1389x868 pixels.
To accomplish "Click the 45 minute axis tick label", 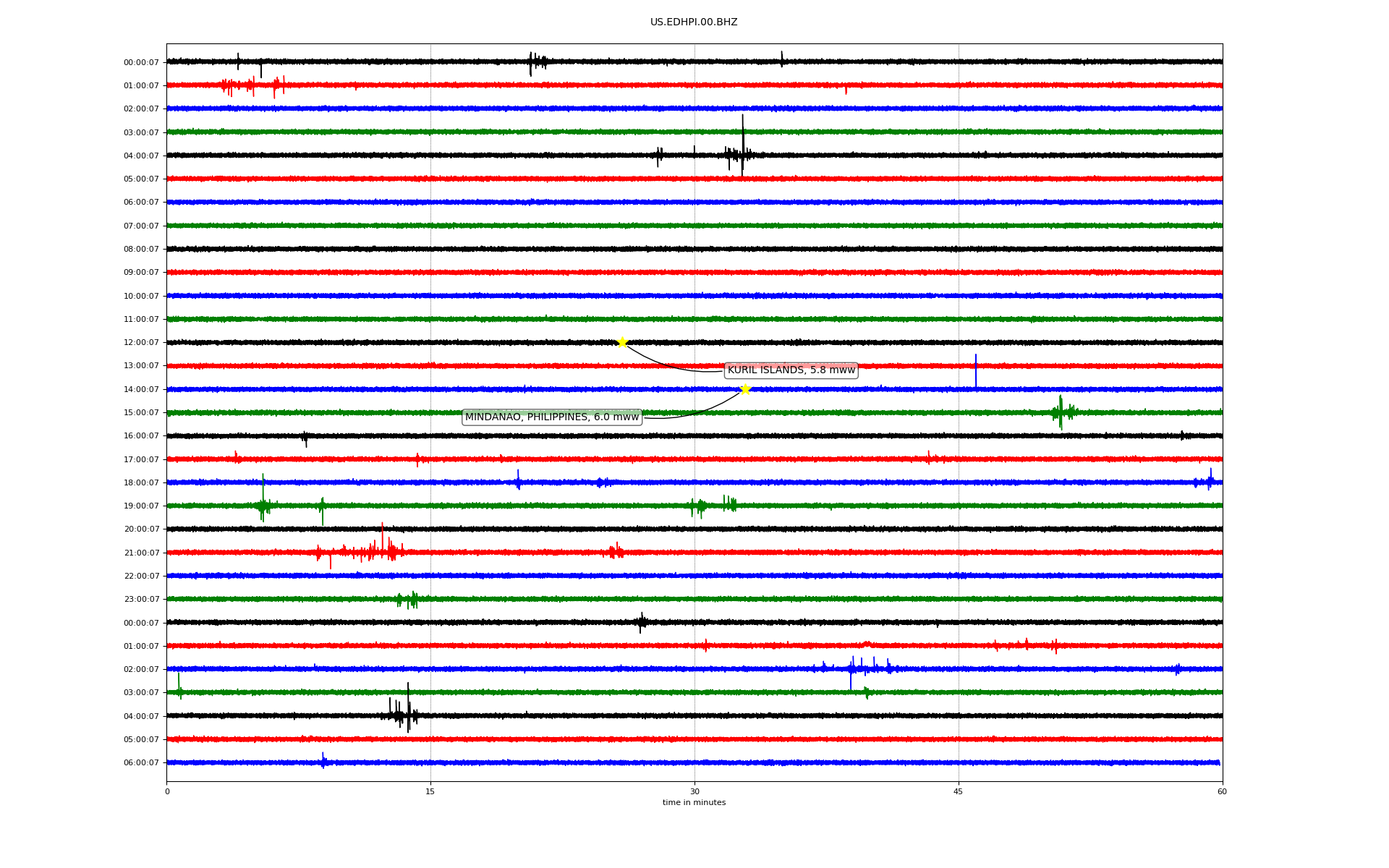I will [x=959, y=791].
